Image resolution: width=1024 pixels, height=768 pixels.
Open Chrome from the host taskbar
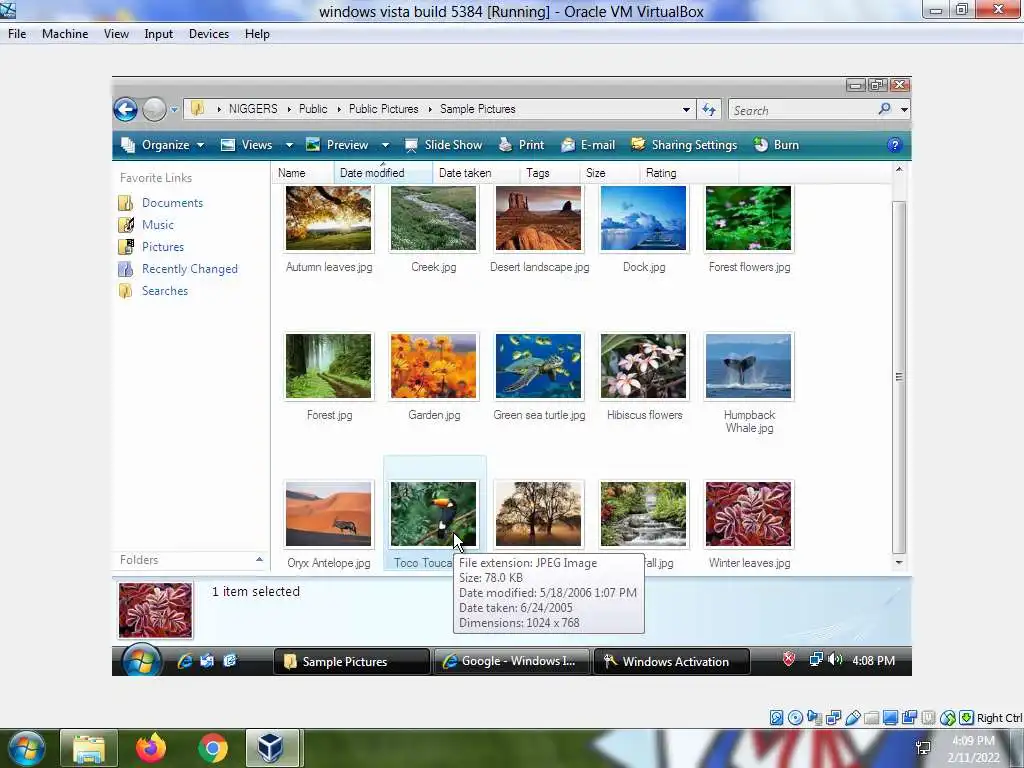[212, 748]
